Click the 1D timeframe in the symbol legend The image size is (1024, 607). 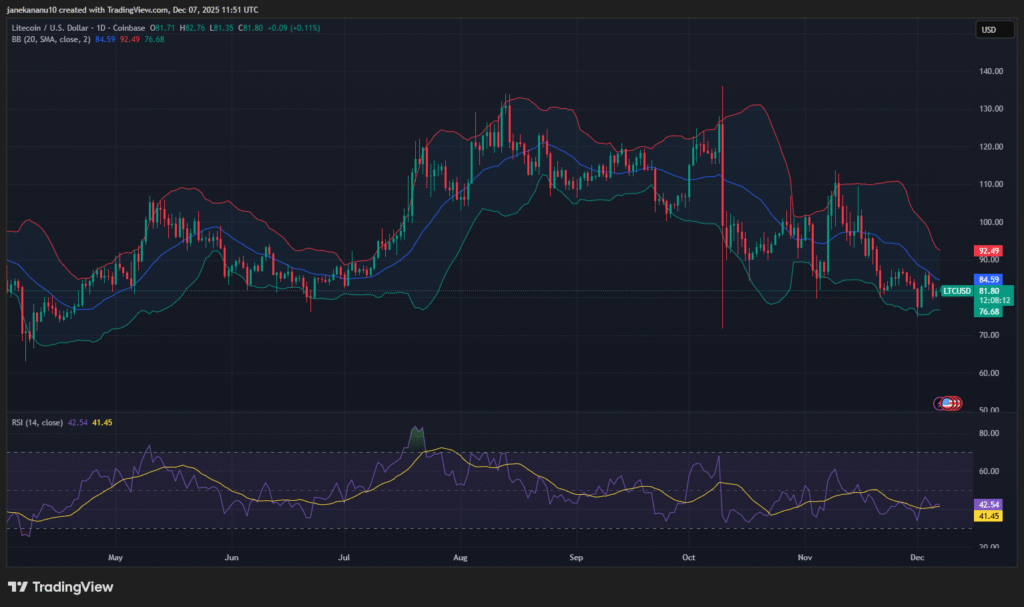click(x=99, y=28)
